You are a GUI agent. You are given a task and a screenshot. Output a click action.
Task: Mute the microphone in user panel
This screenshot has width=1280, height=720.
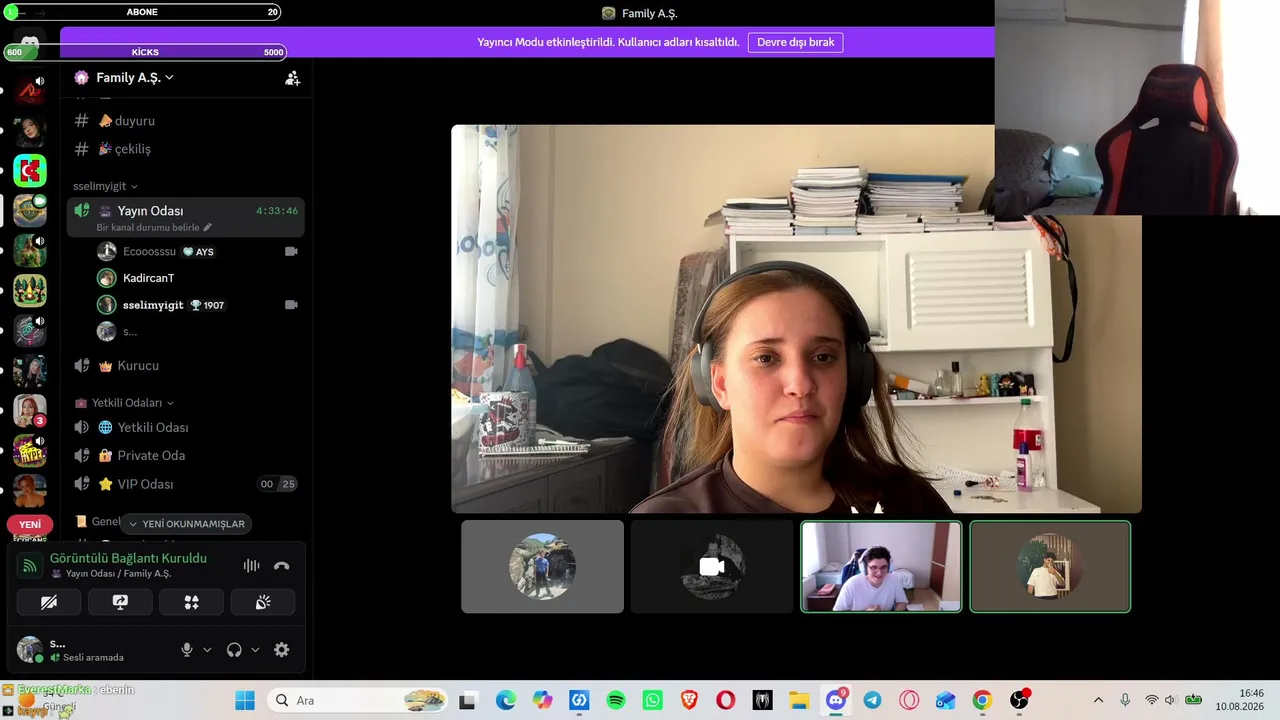click(x=186, y=650)
